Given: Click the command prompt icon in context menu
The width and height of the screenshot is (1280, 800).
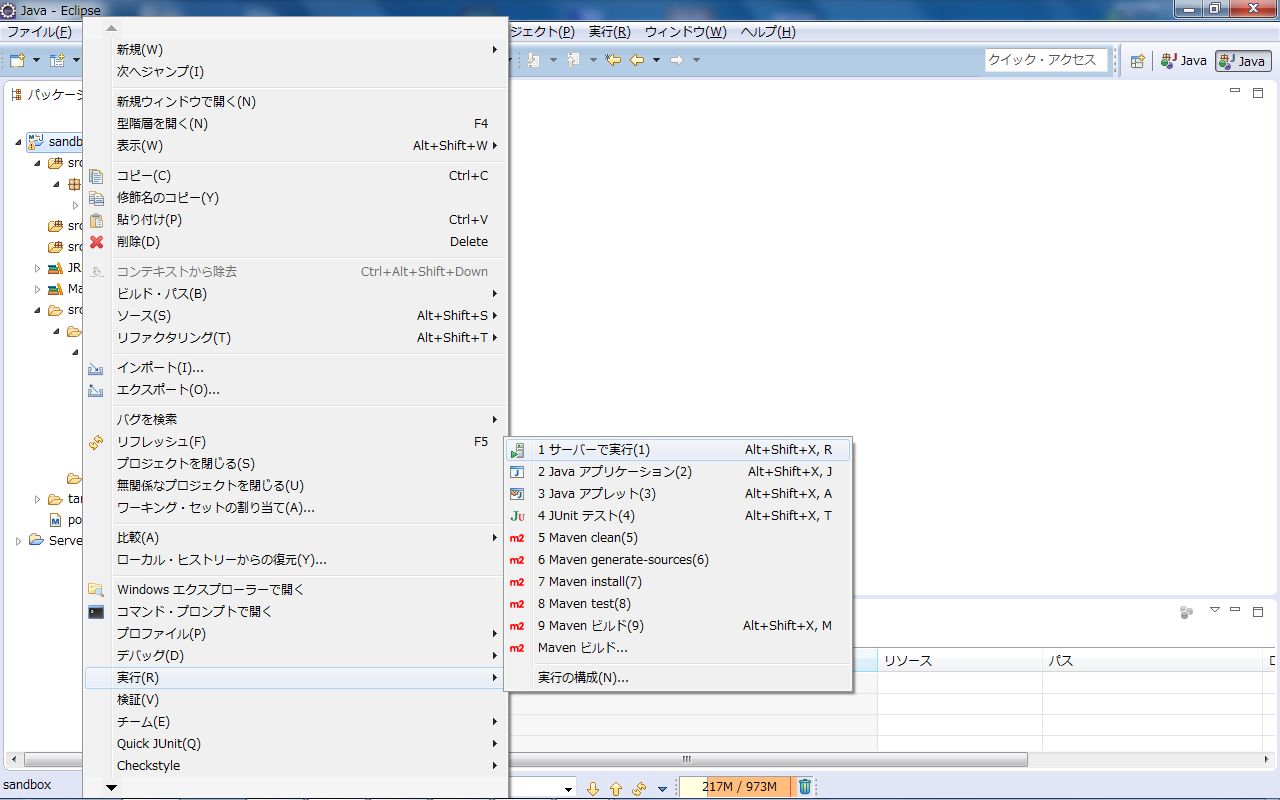Looking at the screenshot, I should point(96,612).
